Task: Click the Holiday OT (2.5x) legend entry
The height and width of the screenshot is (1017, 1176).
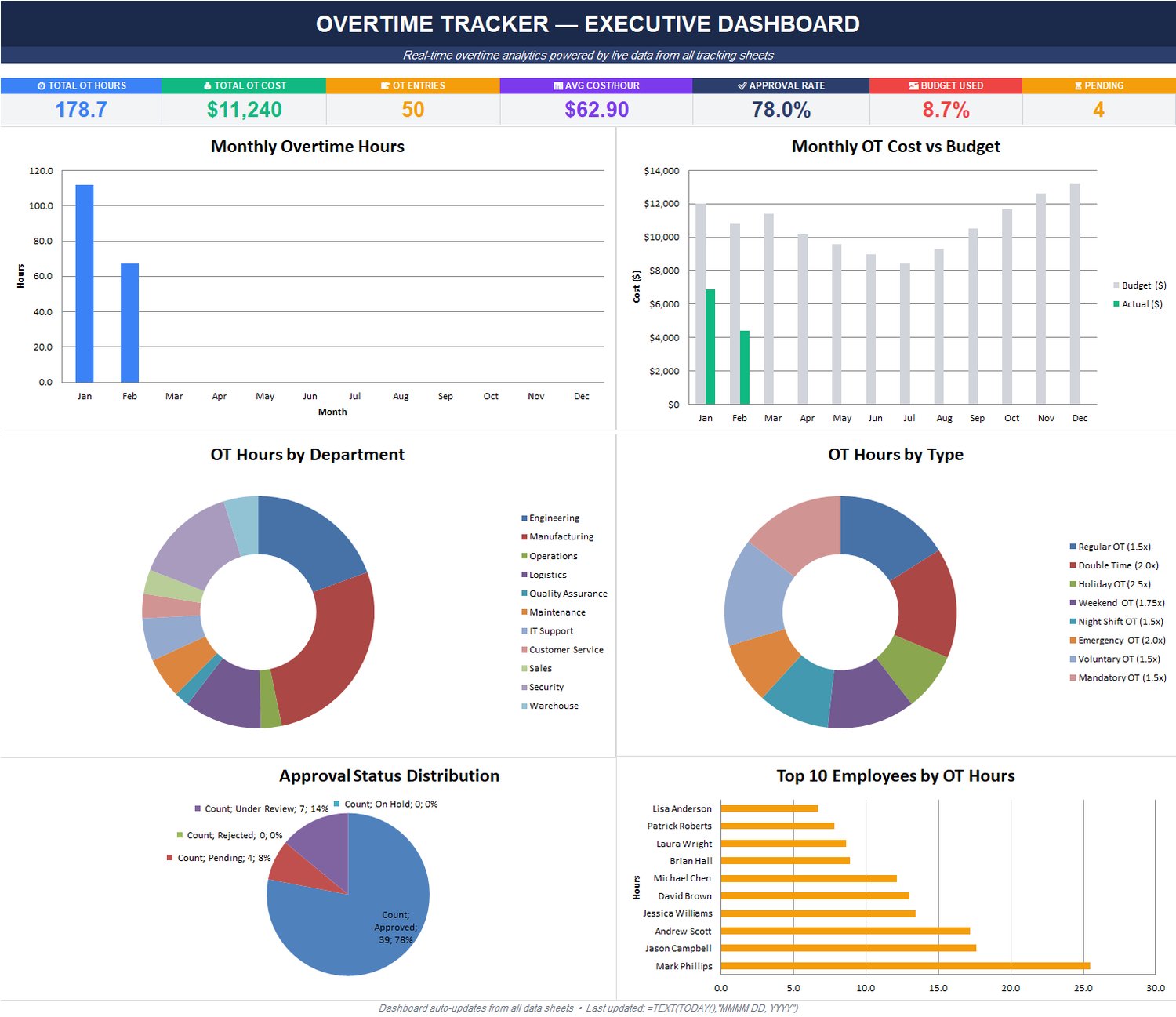Action: coord(1111,584)
